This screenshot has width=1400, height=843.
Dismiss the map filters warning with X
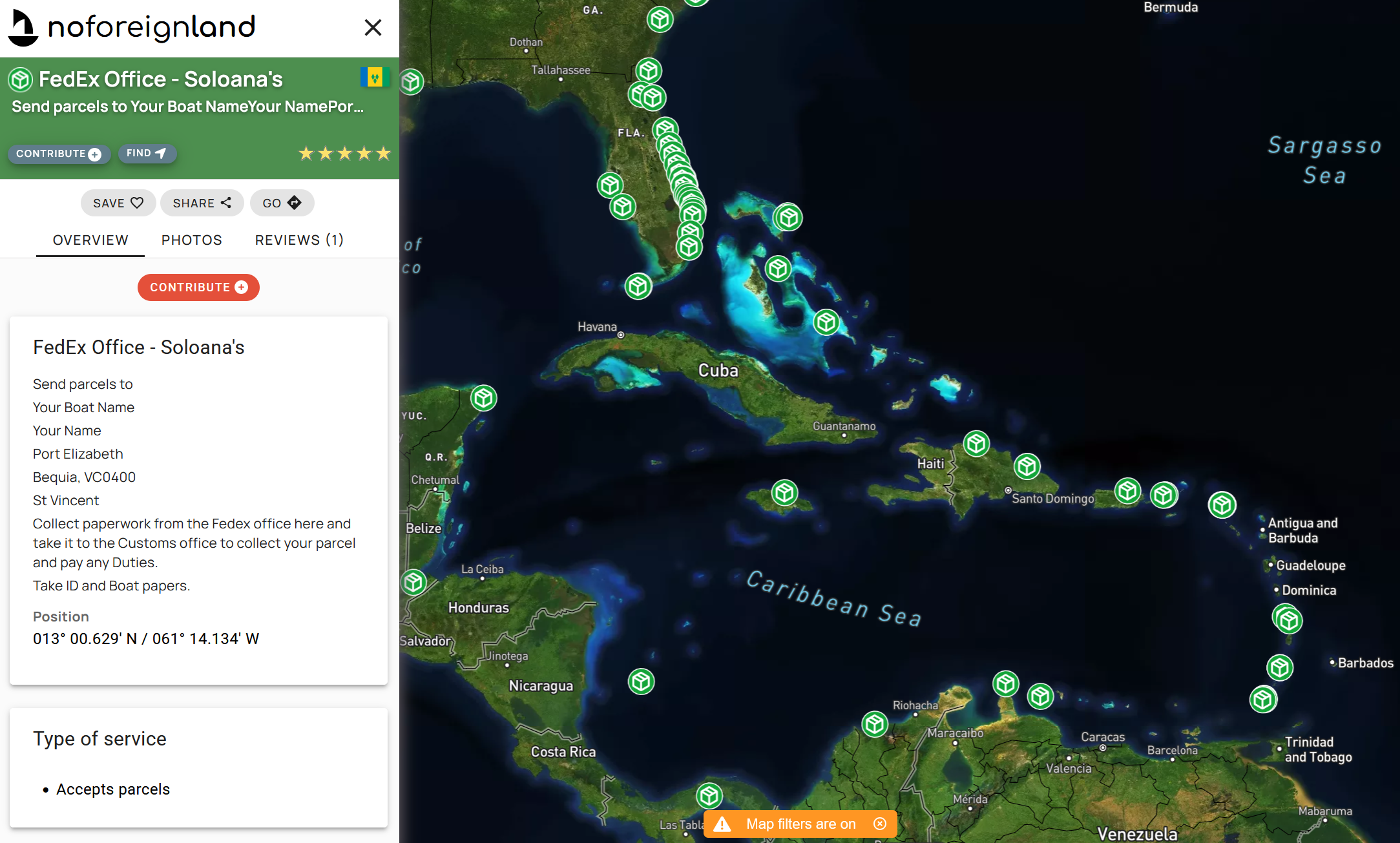pyautogui.click(x=880, y=824)
